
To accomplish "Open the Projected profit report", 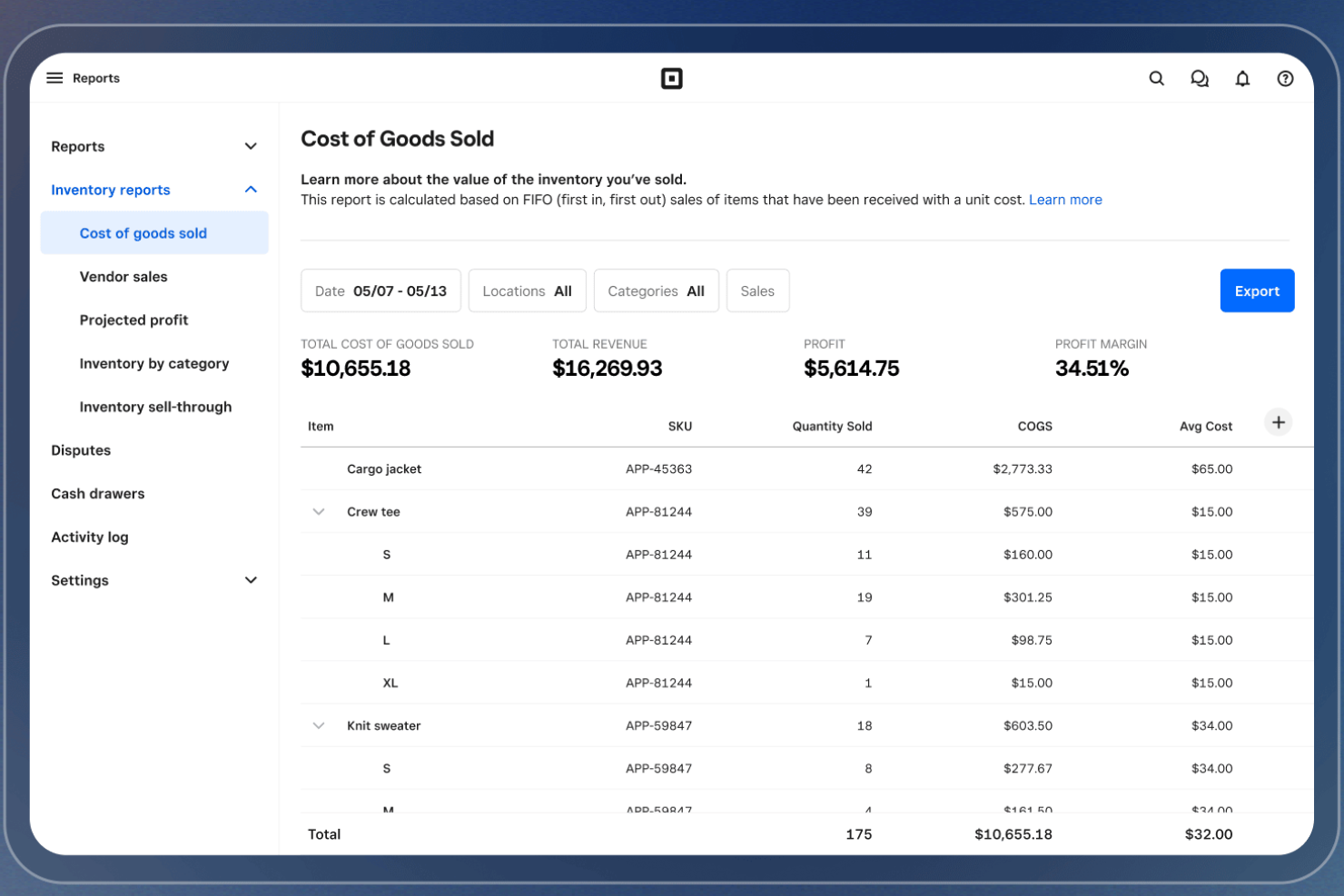I will 133,320.
